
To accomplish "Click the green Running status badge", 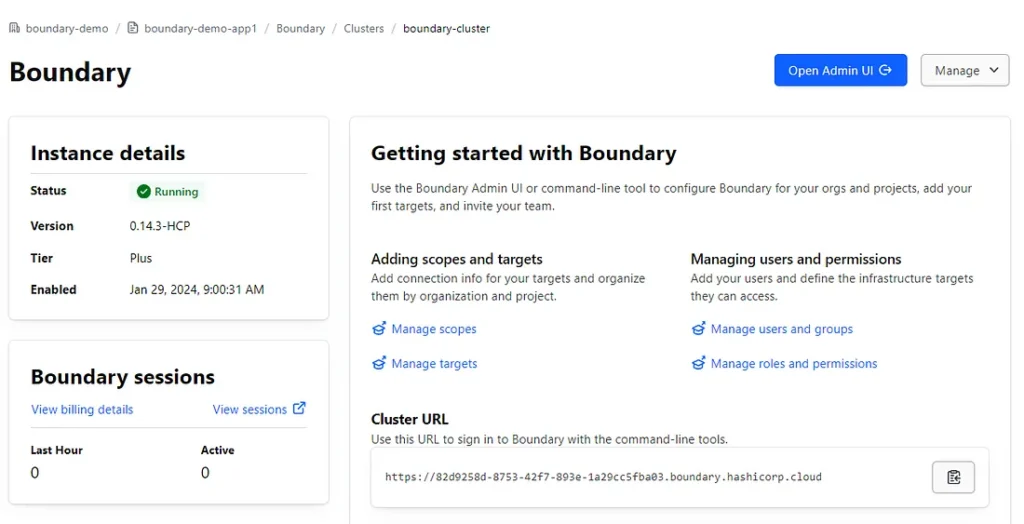I will coord(168,191).
